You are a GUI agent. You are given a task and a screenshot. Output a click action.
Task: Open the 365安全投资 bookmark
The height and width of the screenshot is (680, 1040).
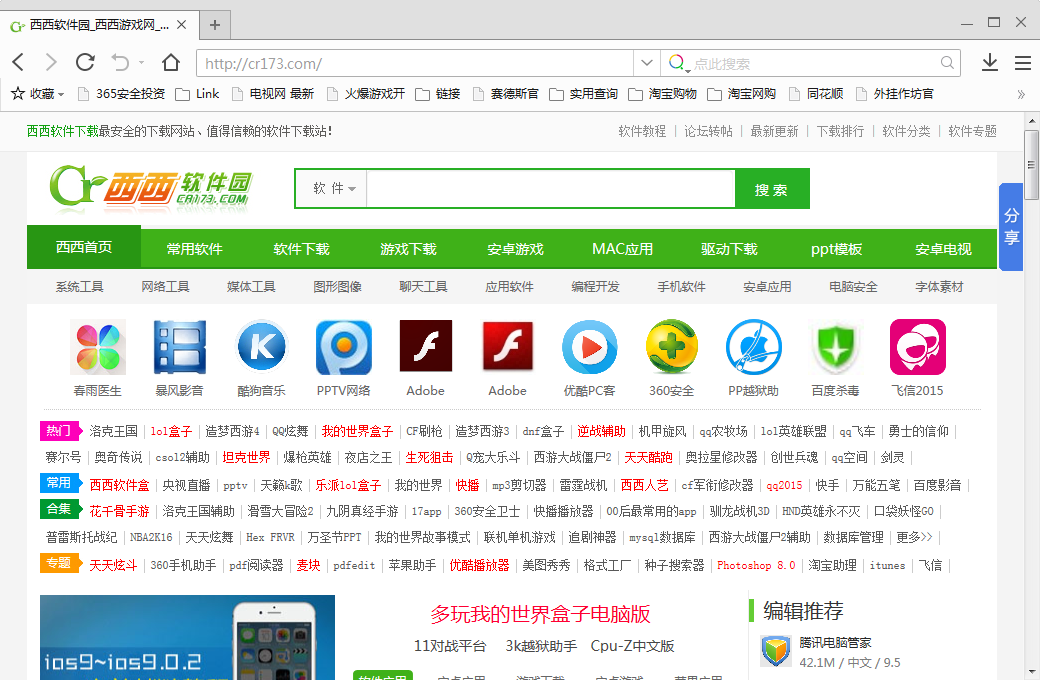pos(122,94)
